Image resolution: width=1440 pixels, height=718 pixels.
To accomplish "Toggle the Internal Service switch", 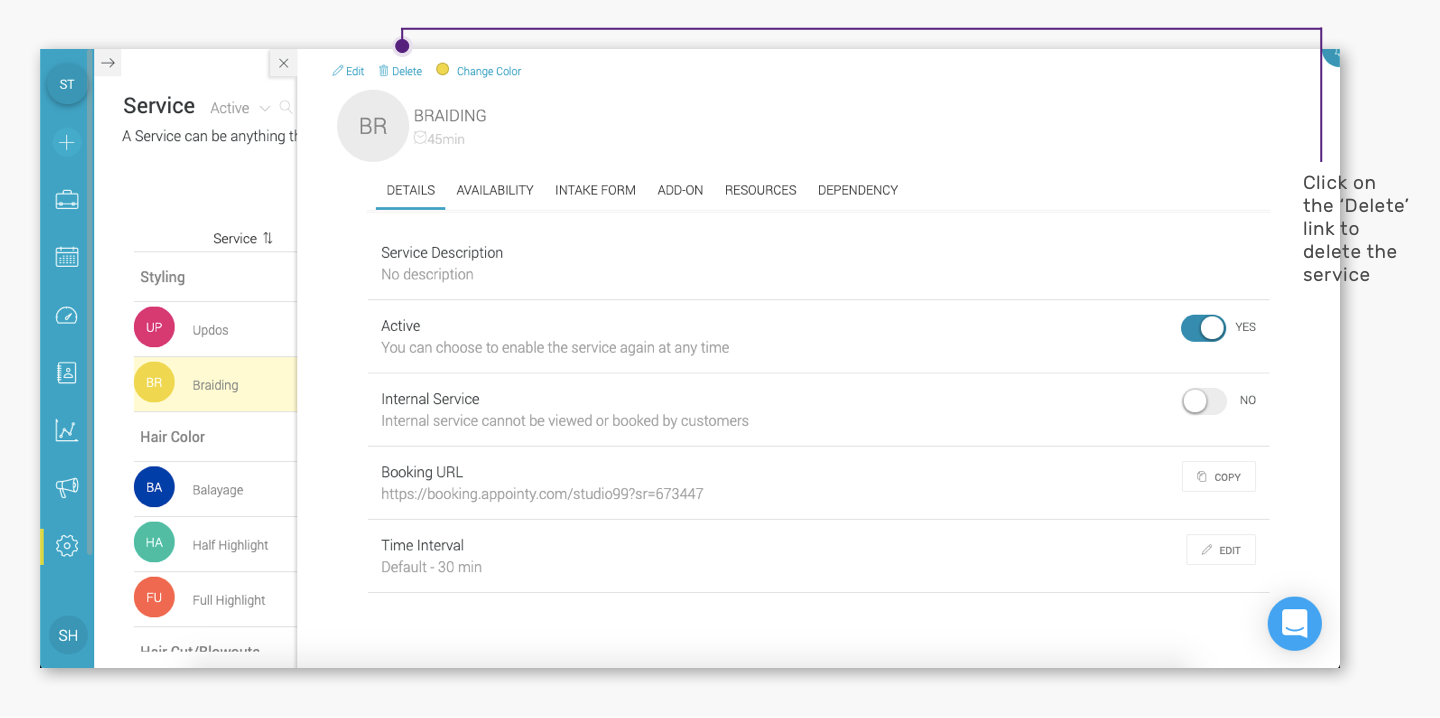I will tap(1203, 401).
